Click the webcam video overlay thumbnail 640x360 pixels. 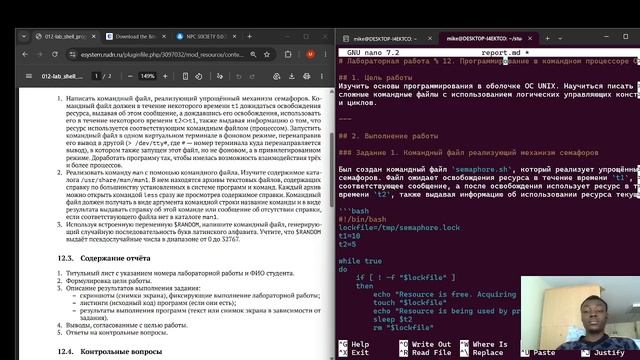coord(580,313)
